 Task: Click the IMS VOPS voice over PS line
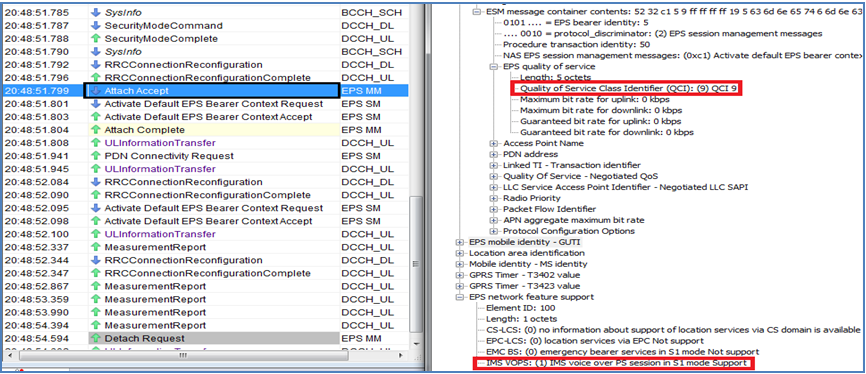[x=616, y=363]
